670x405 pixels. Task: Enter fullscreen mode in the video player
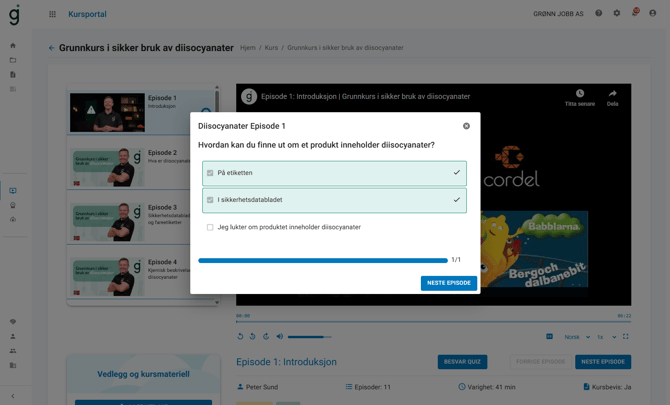[x=626, y=337]
